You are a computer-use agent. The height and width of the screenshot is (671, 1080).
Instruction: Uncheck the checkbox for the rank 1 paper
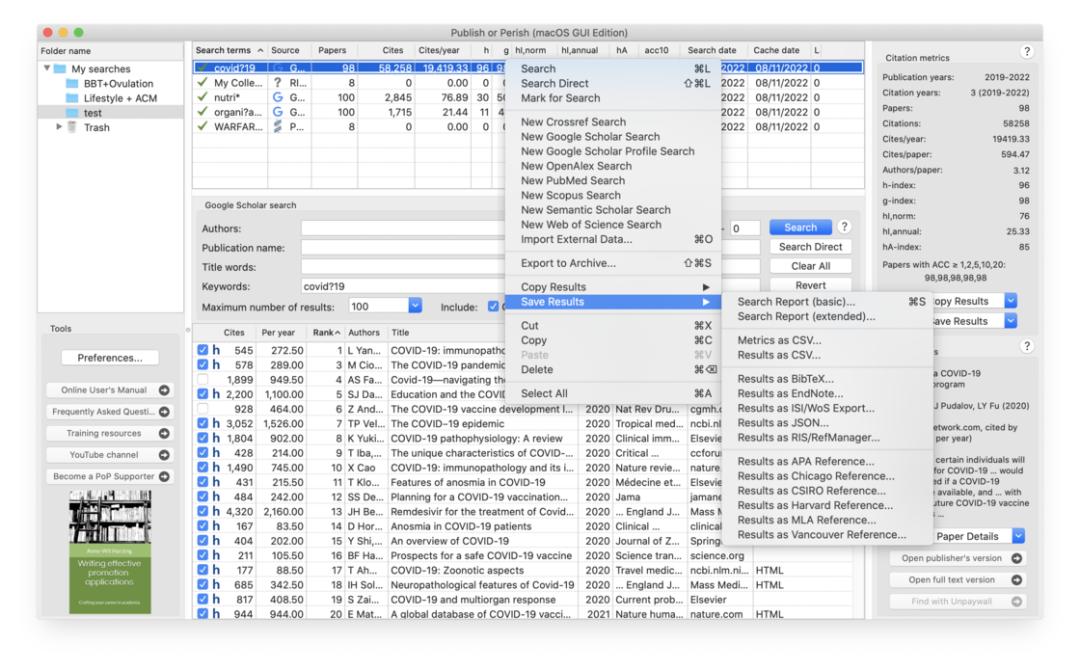(203, 351)
